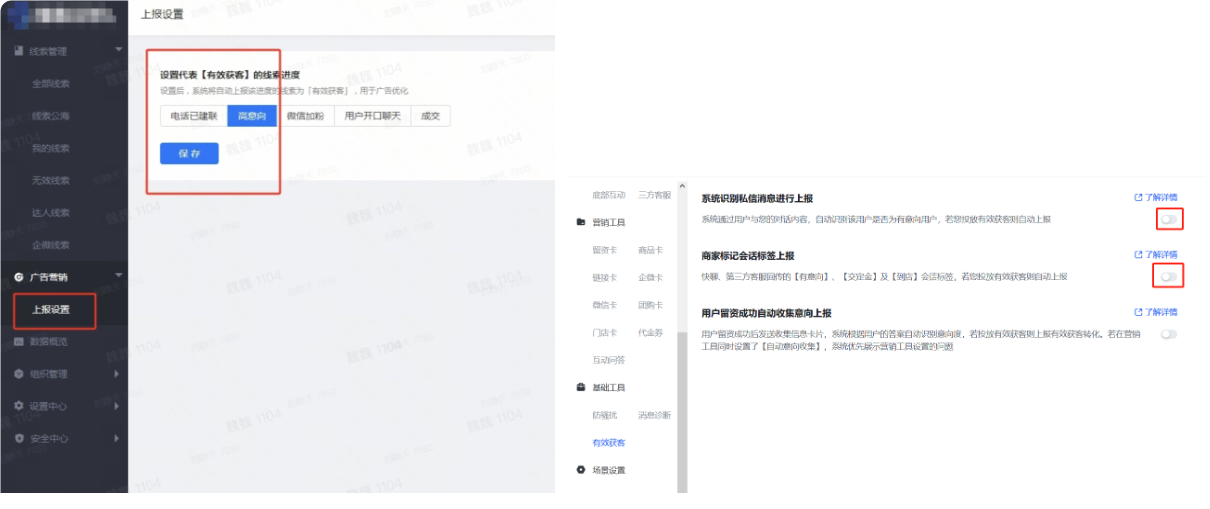Open 了解详情 for 商家标记会话标签上报
1210x509 pixels.
pyautogui.click(x=1161, y=255)
